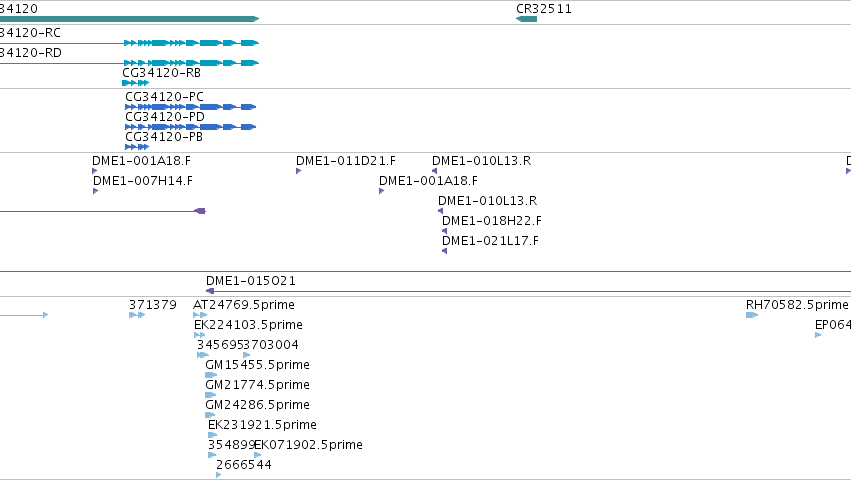Select the light blue arrow under 371379
Screen dimensions: 851x480
pyautogui.click(x=137, y=315)
